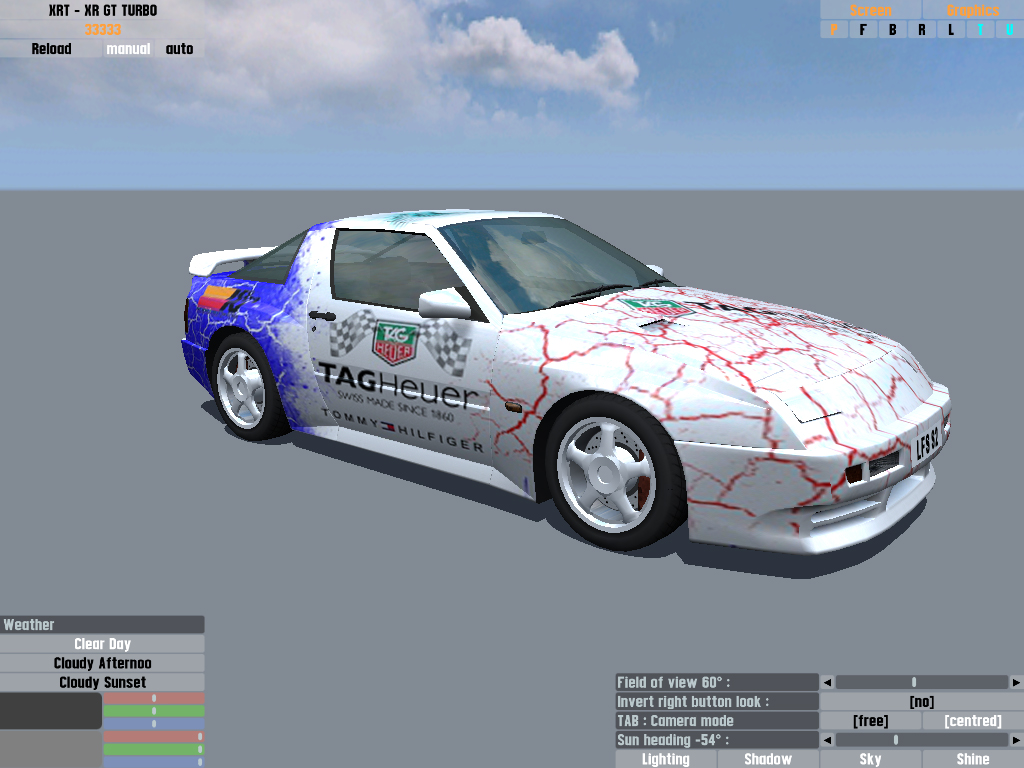Screen dimensions: 1024x768
Task: Increase sun heading with right arrow
Action: [x=1016, y=740]
